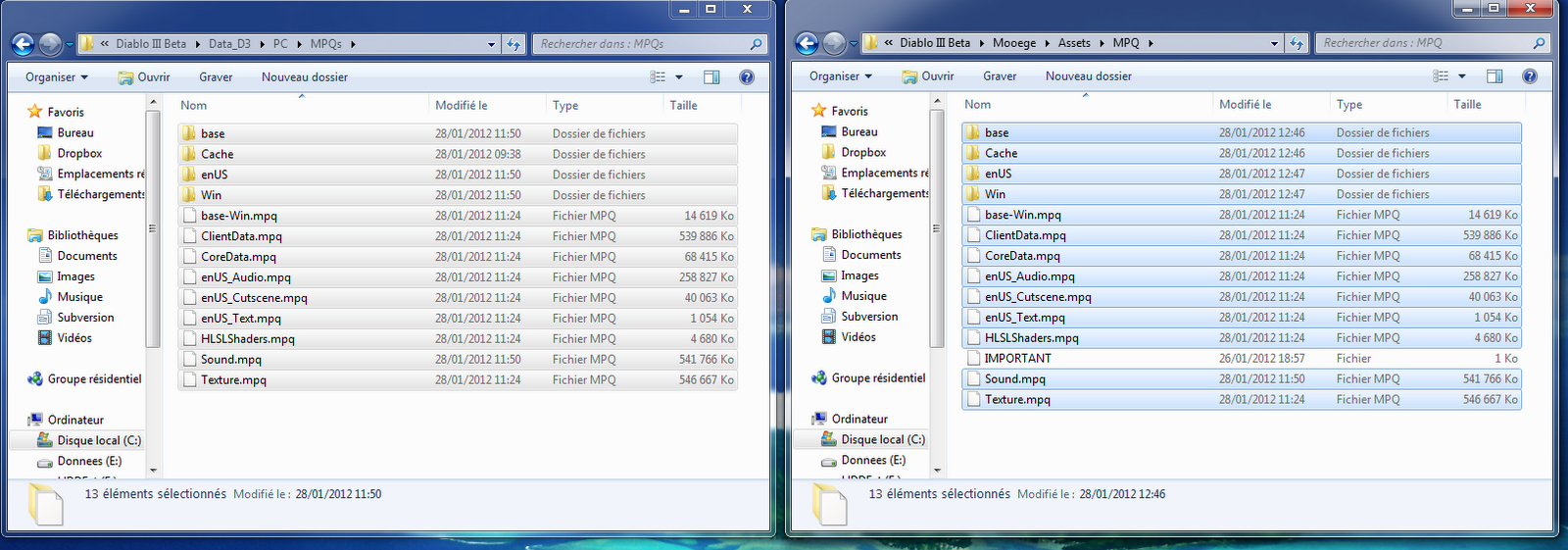The width and height of the screenshot is (1568, 550).
Task: Select Sound.mpq in left window
Action: [x=458, y=360]
